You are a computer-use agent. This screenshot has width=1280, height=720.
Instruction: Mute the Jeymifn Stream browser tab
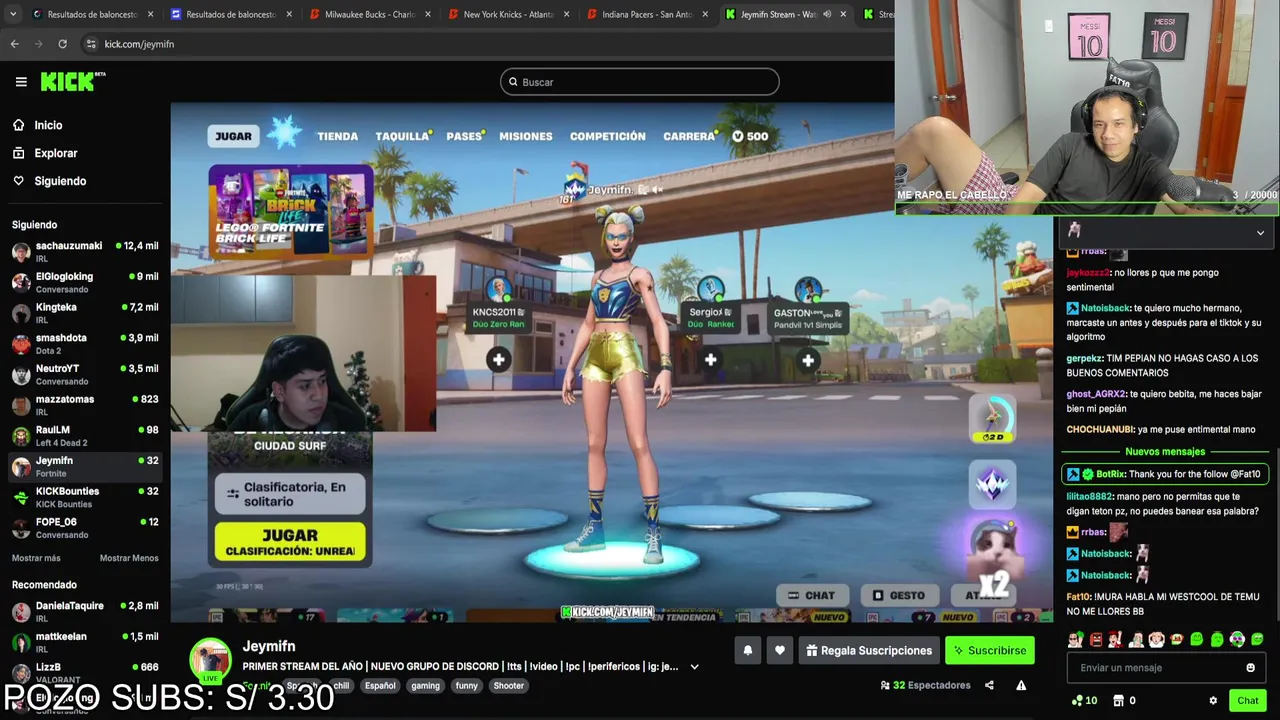coord(827,14)
